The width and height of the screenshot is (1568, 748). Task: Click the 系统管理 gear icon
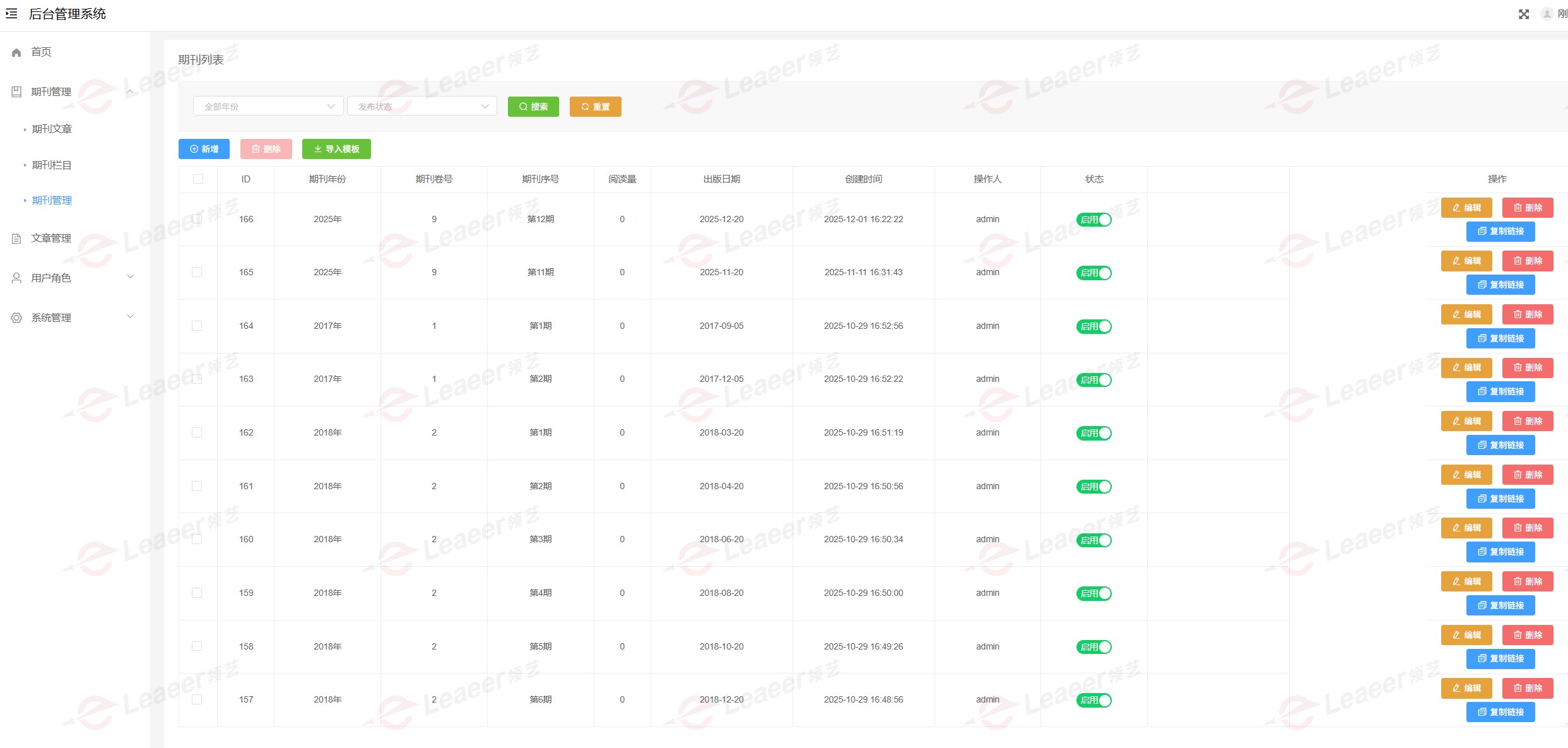17,318
